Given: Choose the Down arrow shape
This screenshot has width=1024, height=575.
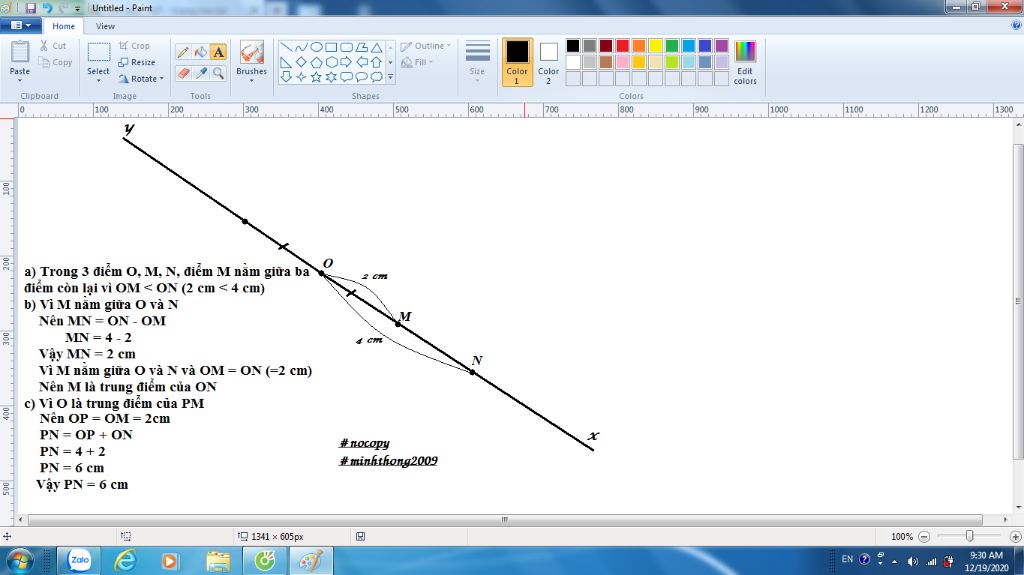Looking at the screenshot, I should coord(286,76).
